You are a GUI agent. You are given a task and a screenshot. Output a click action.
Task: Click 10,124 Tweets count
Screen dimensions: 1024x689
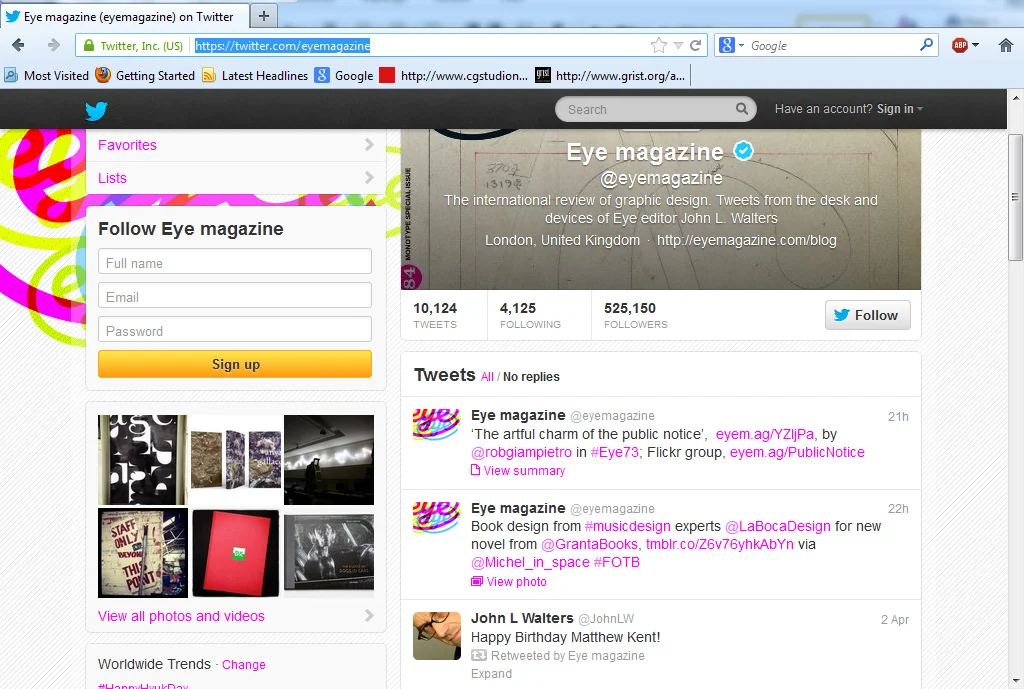click(435, 315)
